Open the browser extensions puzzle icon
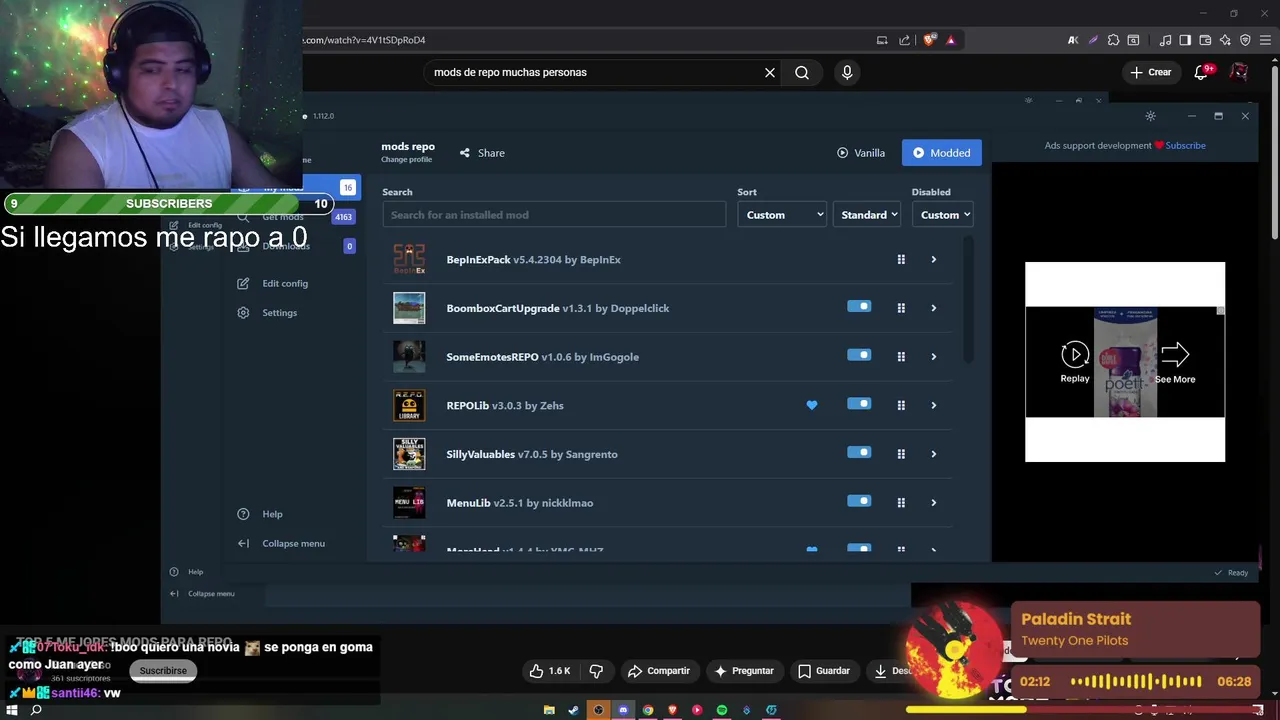 (x=1113, y=40)
